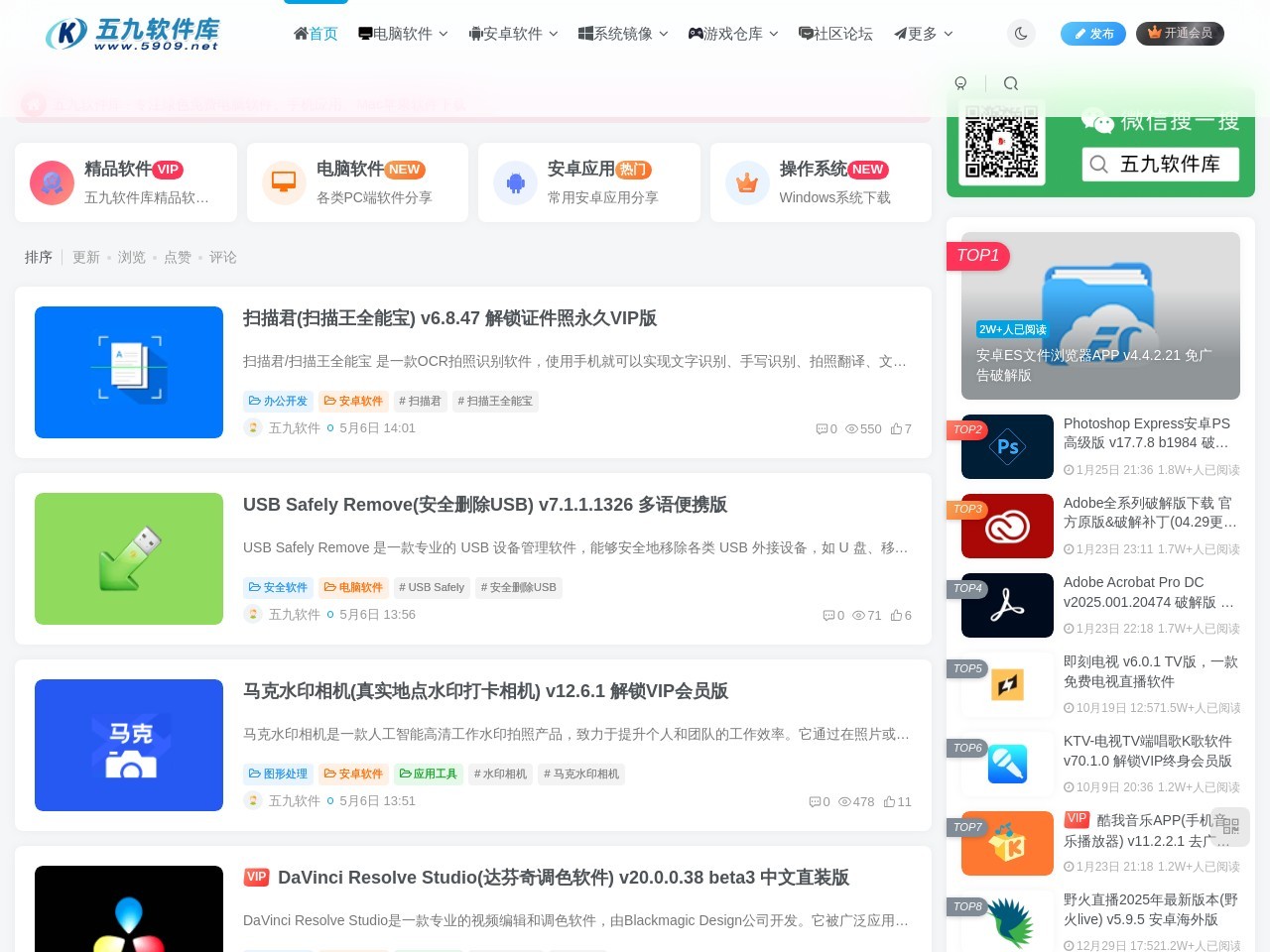
Task: Click the # 安全删除USB tag
Action: coord(519,587)
